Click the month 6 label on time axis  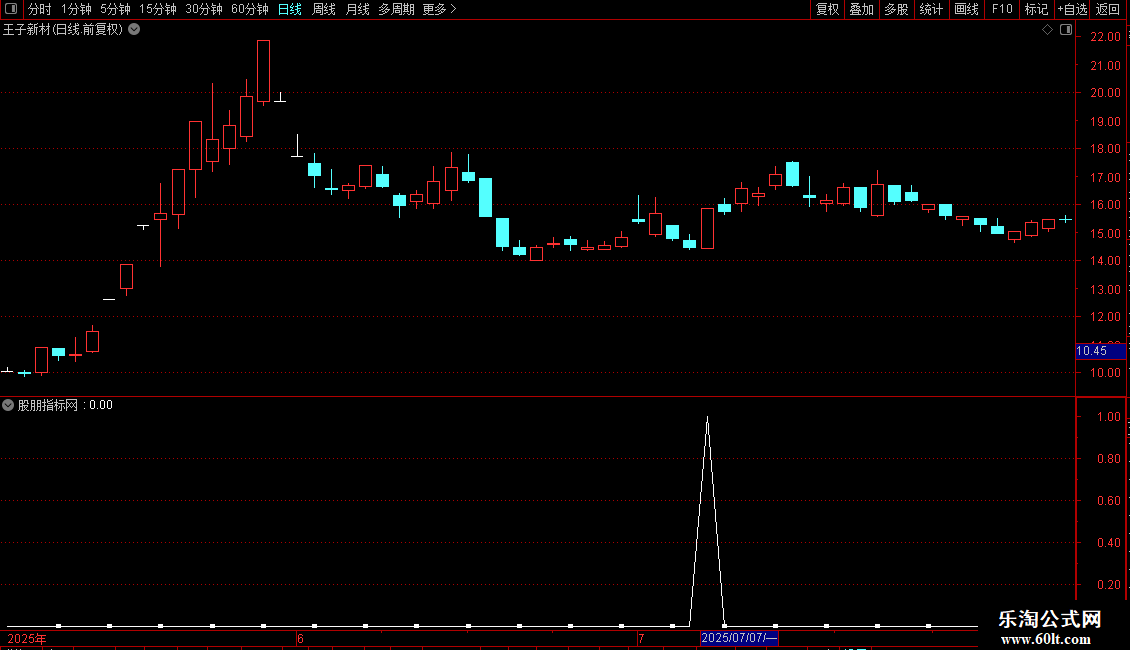(x=300, y=639)
